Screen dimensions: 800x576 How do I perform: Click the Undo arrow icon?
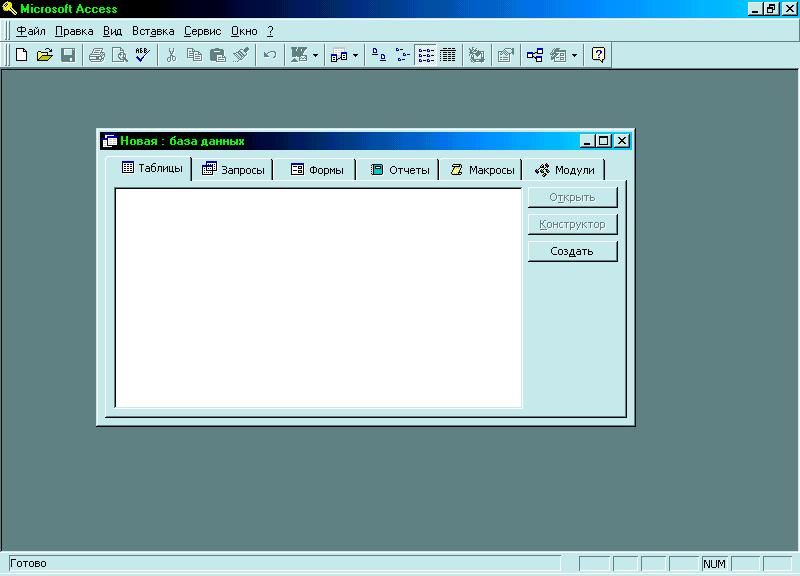coord(270,55)
